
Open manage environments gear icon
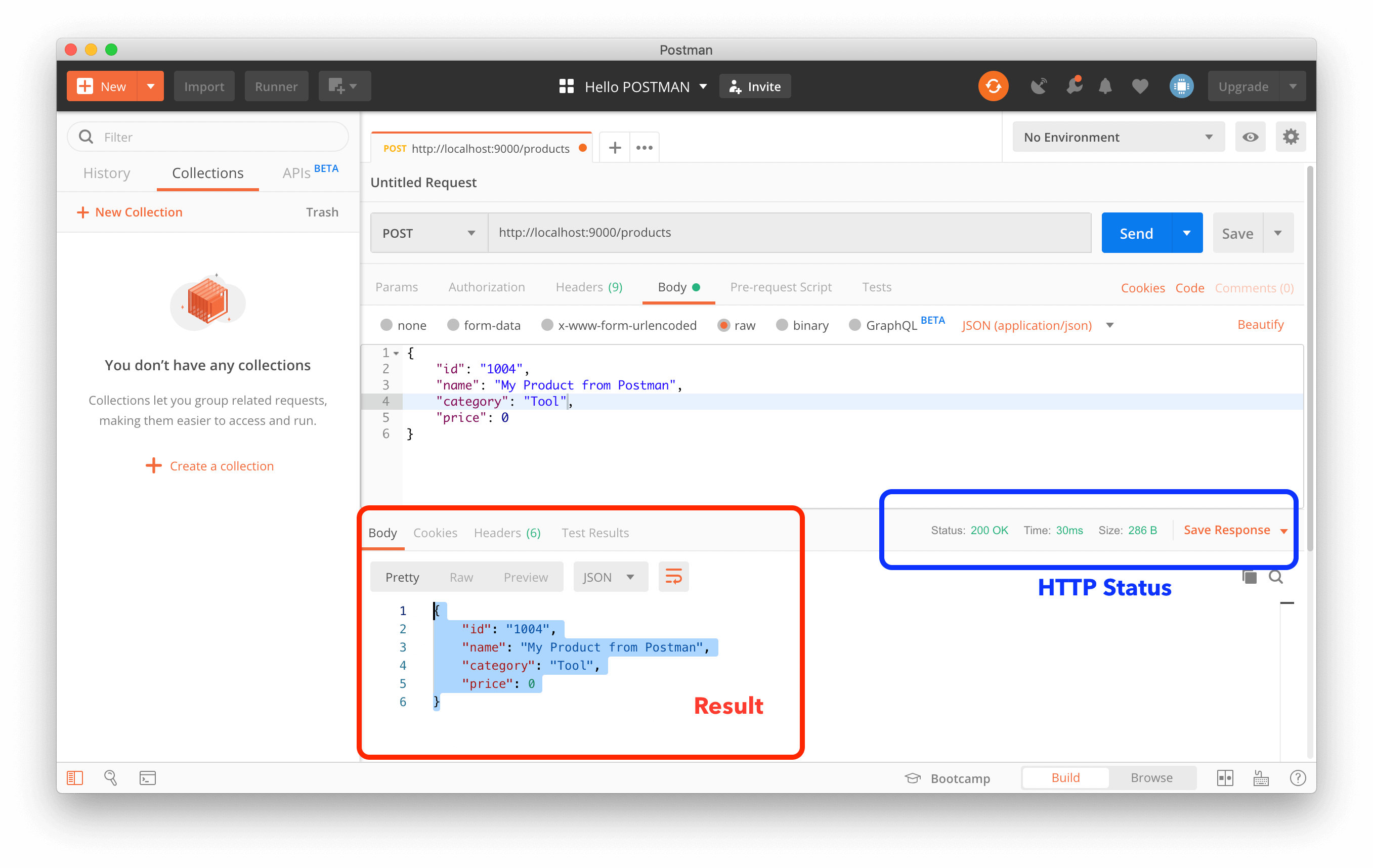click(x=1291, y=137)
